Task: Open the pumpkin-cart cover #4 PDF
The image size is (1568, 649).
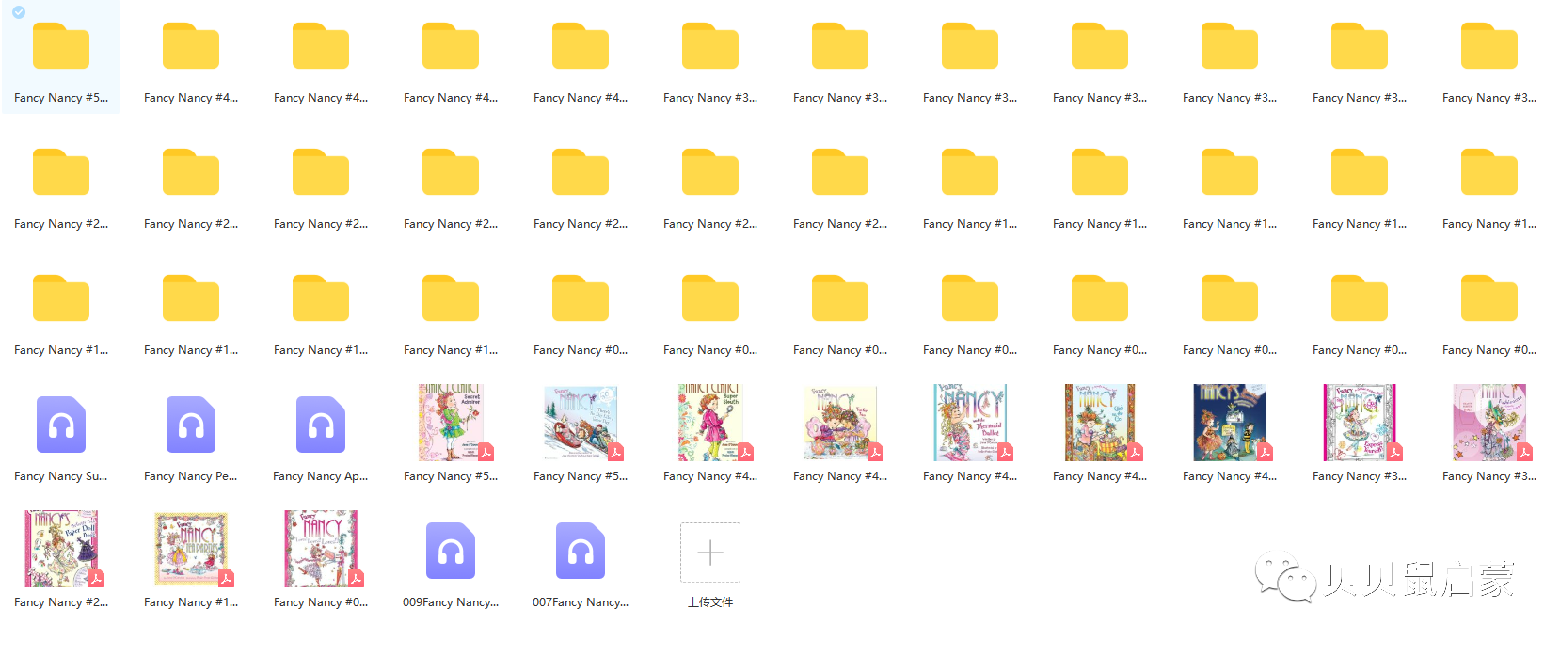Action: click(x=1099, y=422)
